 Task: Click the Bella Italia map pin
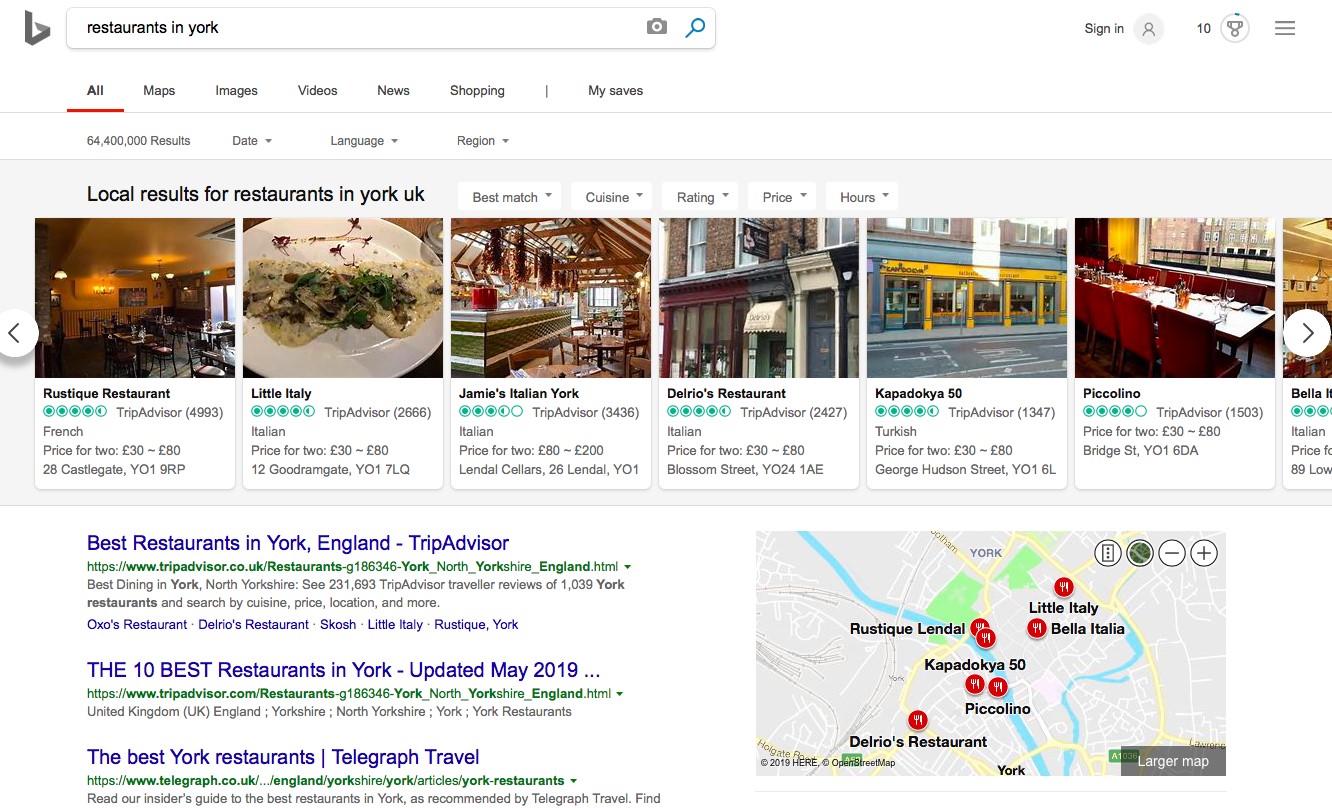pos(1037,628)
